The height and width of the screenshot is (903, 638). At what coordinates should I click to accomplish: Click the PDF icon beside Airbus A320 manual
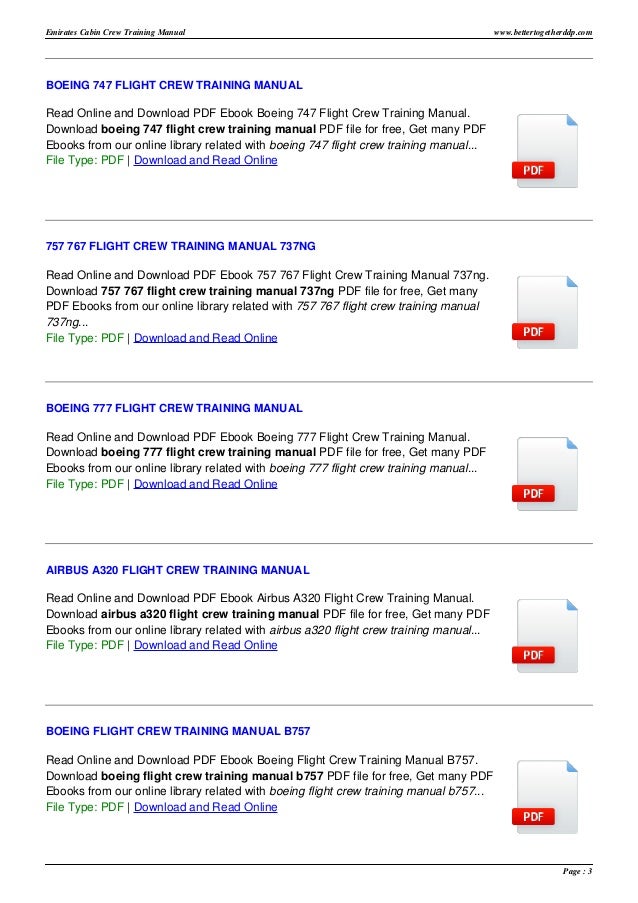point(545,636)
